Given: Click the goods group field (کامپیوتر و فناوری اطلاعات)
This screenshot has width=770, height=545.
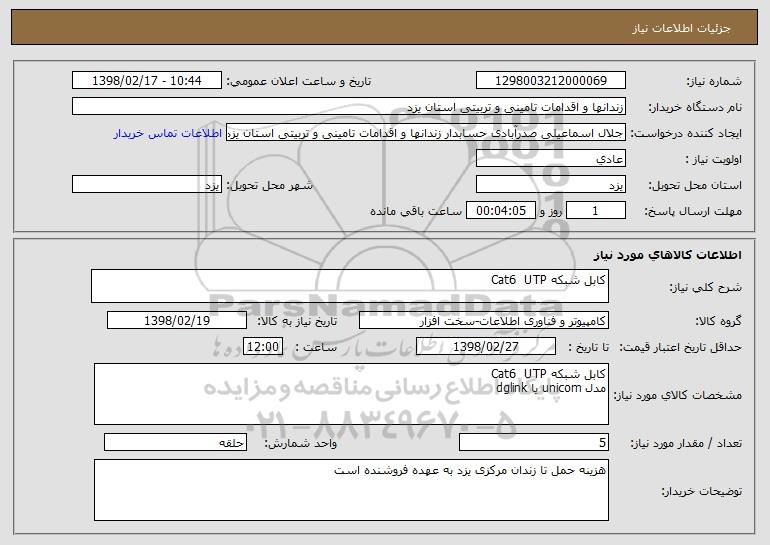Looking at the screenshot, I should [x=484, y=321].
